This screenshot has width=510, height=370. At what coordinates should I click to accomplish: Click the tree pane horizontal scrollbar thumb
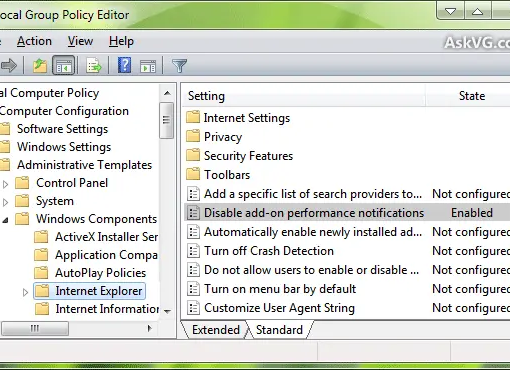[35, 329]
